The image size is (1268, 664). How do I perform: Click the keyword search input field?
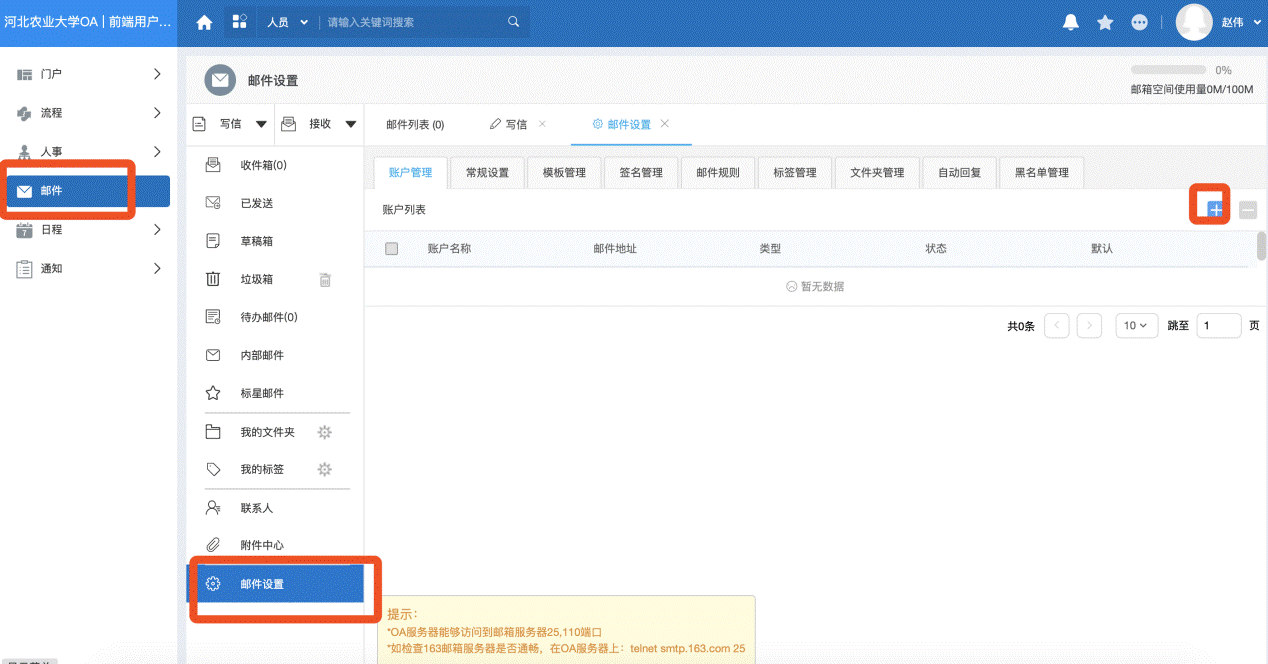(x=415, y=22)
